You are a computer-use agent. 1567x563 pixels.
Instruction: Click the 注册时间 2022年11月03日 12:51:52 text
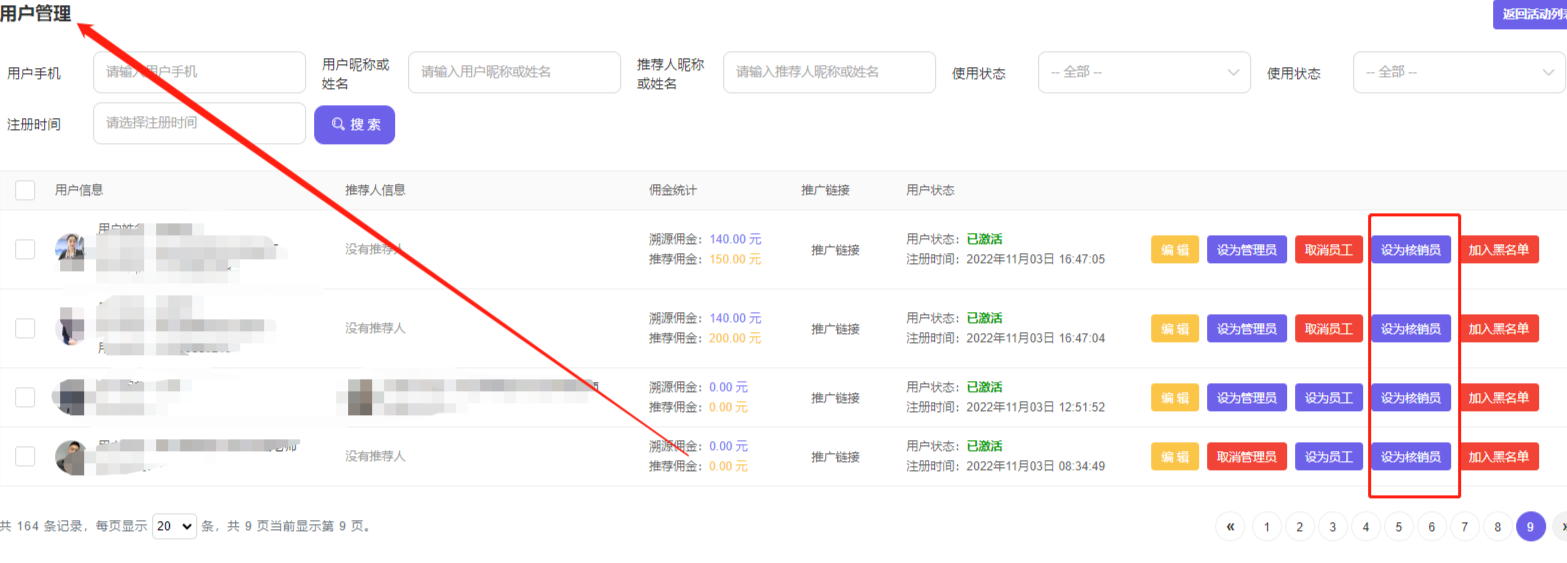pos(1006,407)
